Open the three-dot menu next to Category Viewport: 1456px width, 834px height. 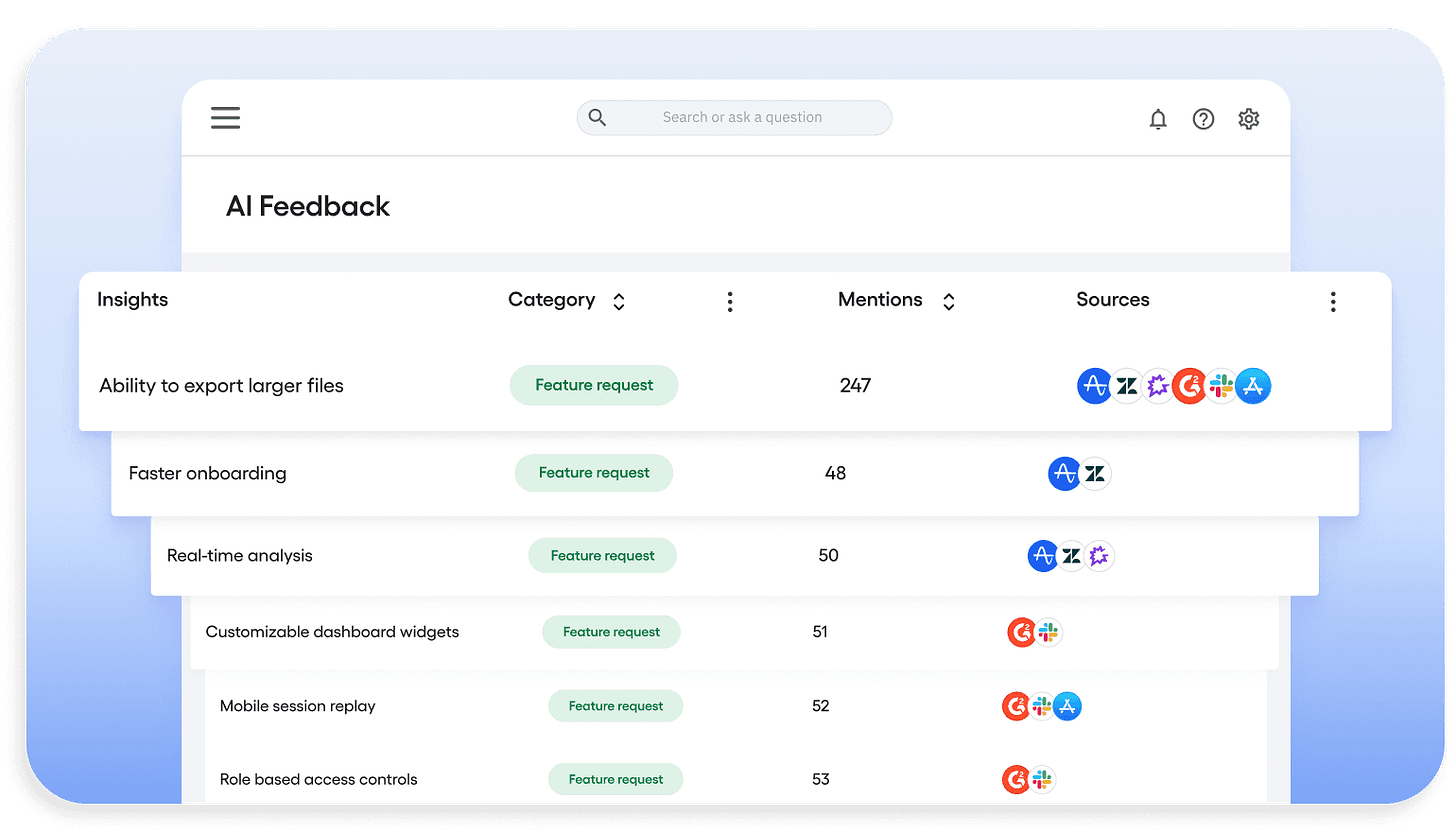[x=730, y=300]
